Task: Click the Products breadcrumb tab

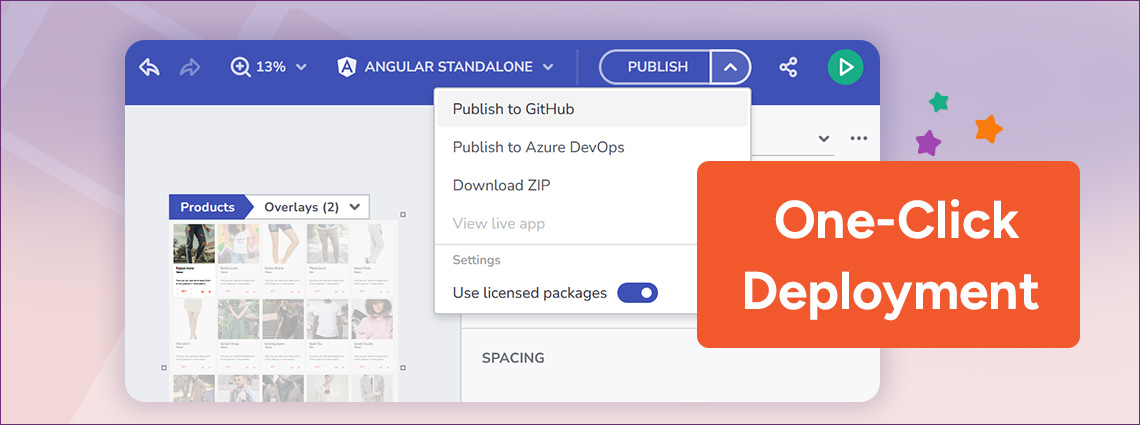Action: pyautogui.click(x=207, y=207)
